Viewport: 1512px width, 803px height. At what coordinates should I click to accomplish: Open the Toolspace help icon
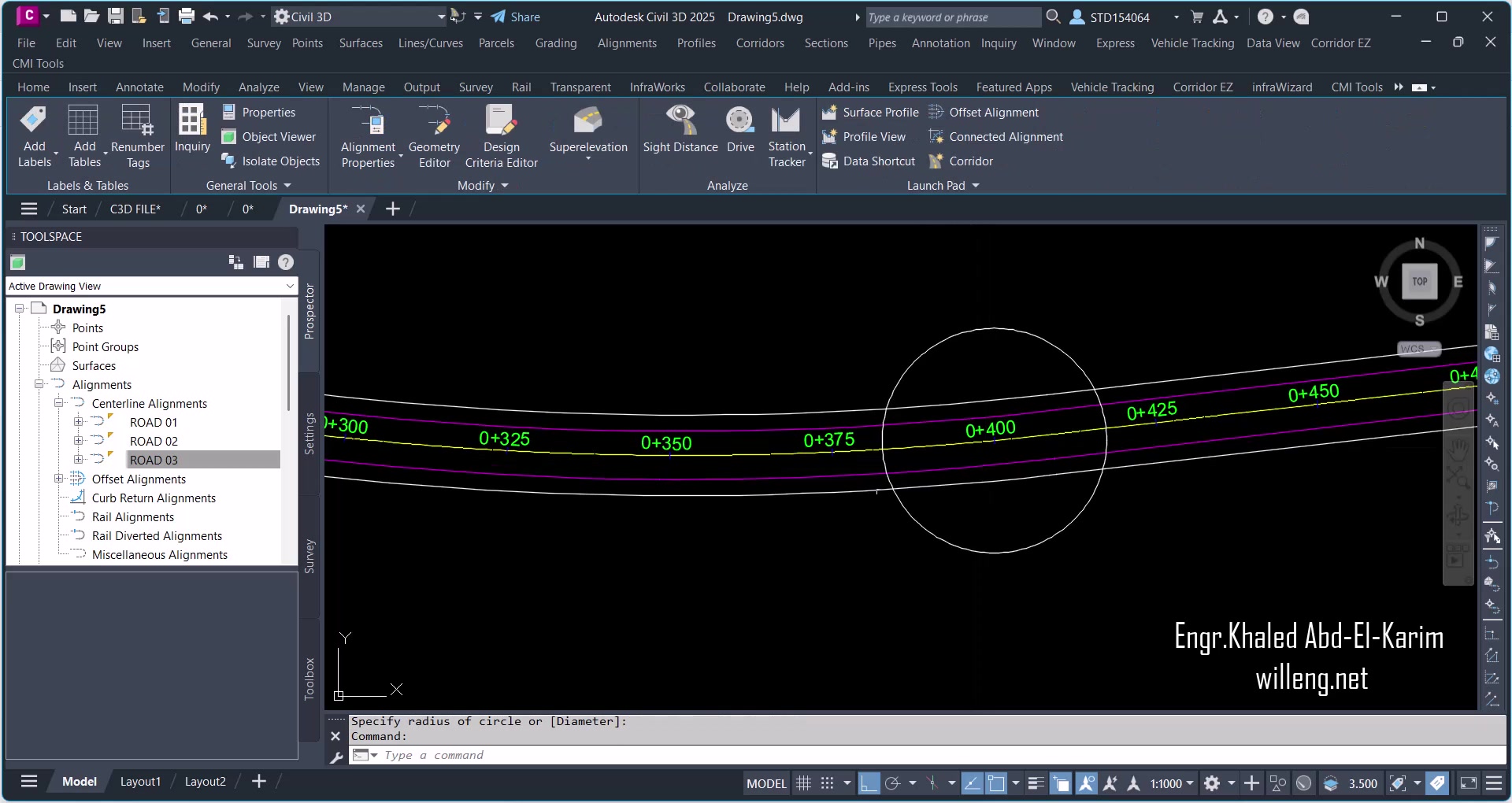click(x=286, y=262)
